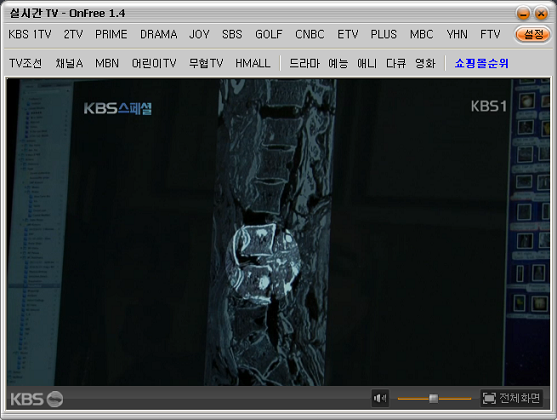This screenshot has height=420, width=557.
Task: Switch to FTV channel
Action: pos(490,34)
